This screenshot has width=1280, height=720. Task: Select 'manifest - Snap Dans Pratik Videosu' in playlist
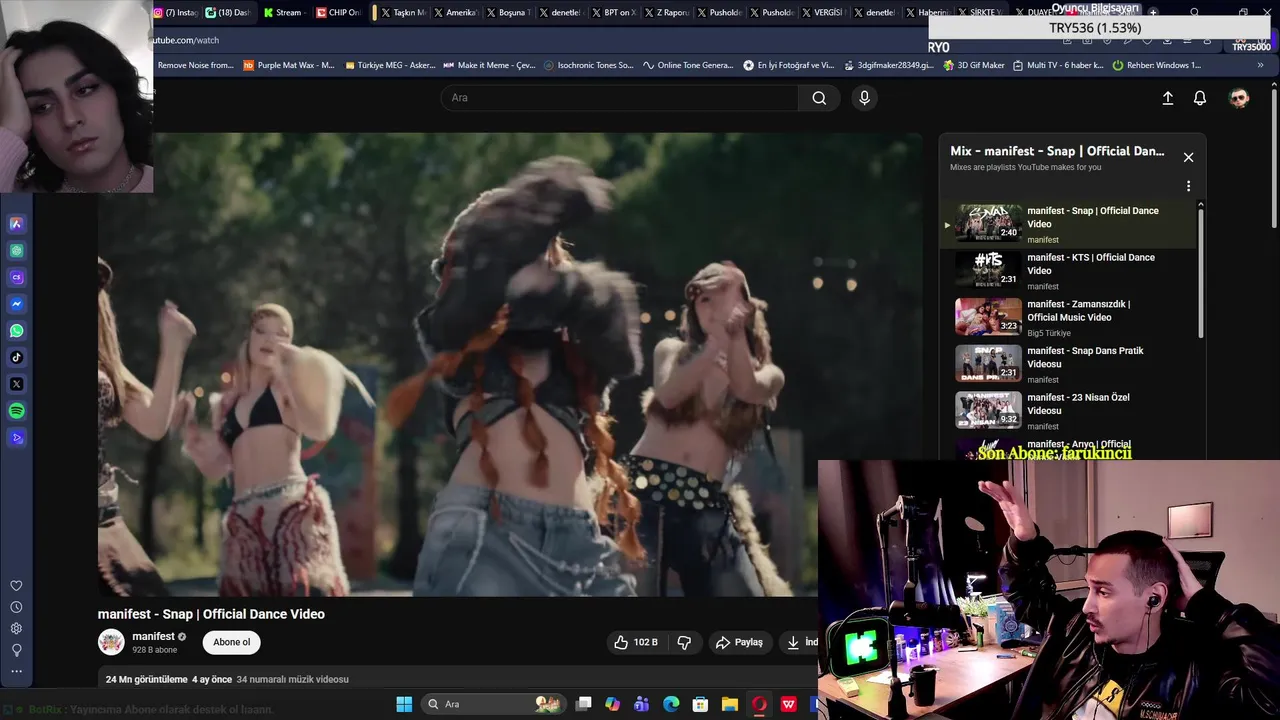1069,364
